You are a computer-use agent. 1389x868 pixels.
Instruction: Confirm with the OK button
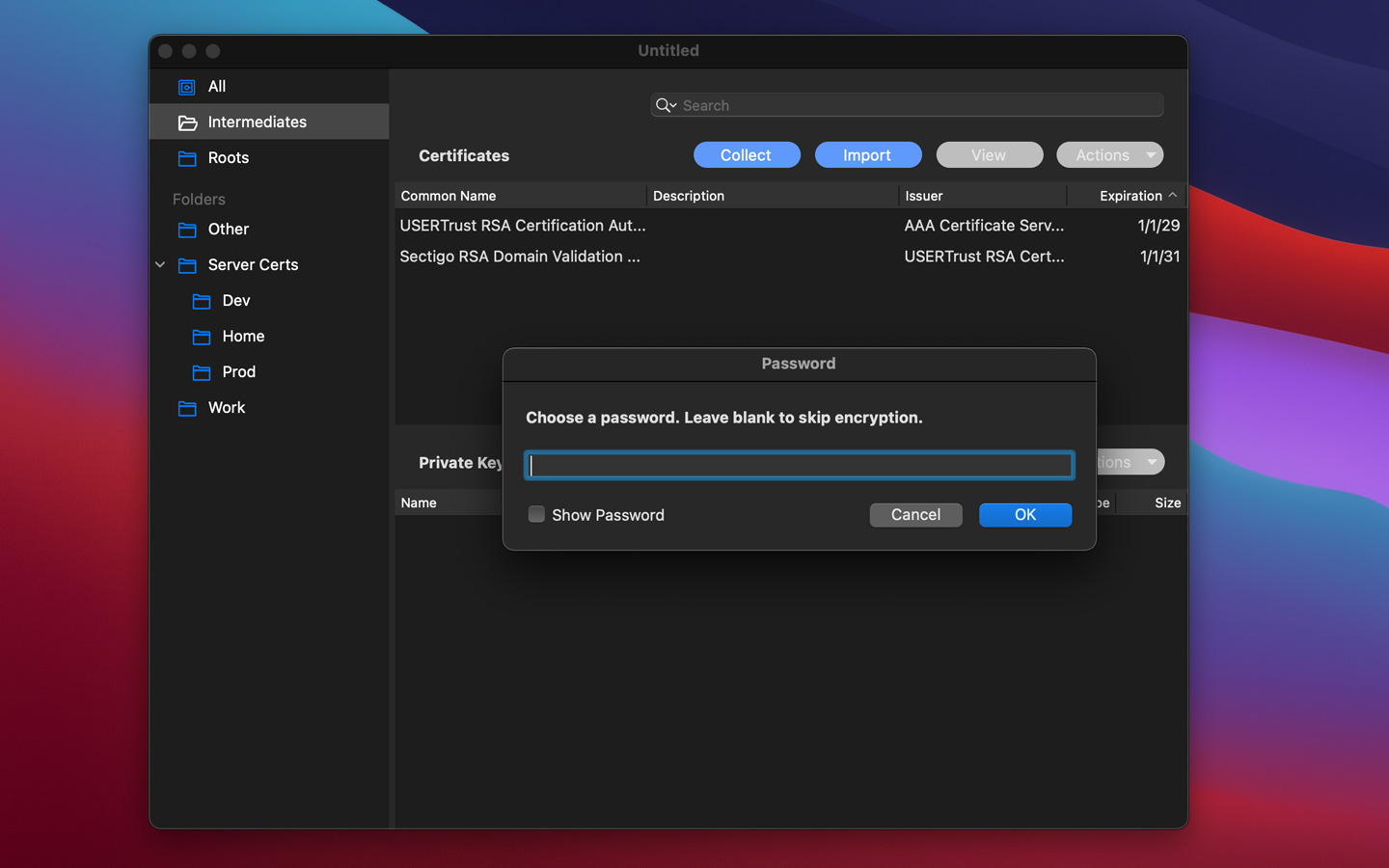point(1025,514)
